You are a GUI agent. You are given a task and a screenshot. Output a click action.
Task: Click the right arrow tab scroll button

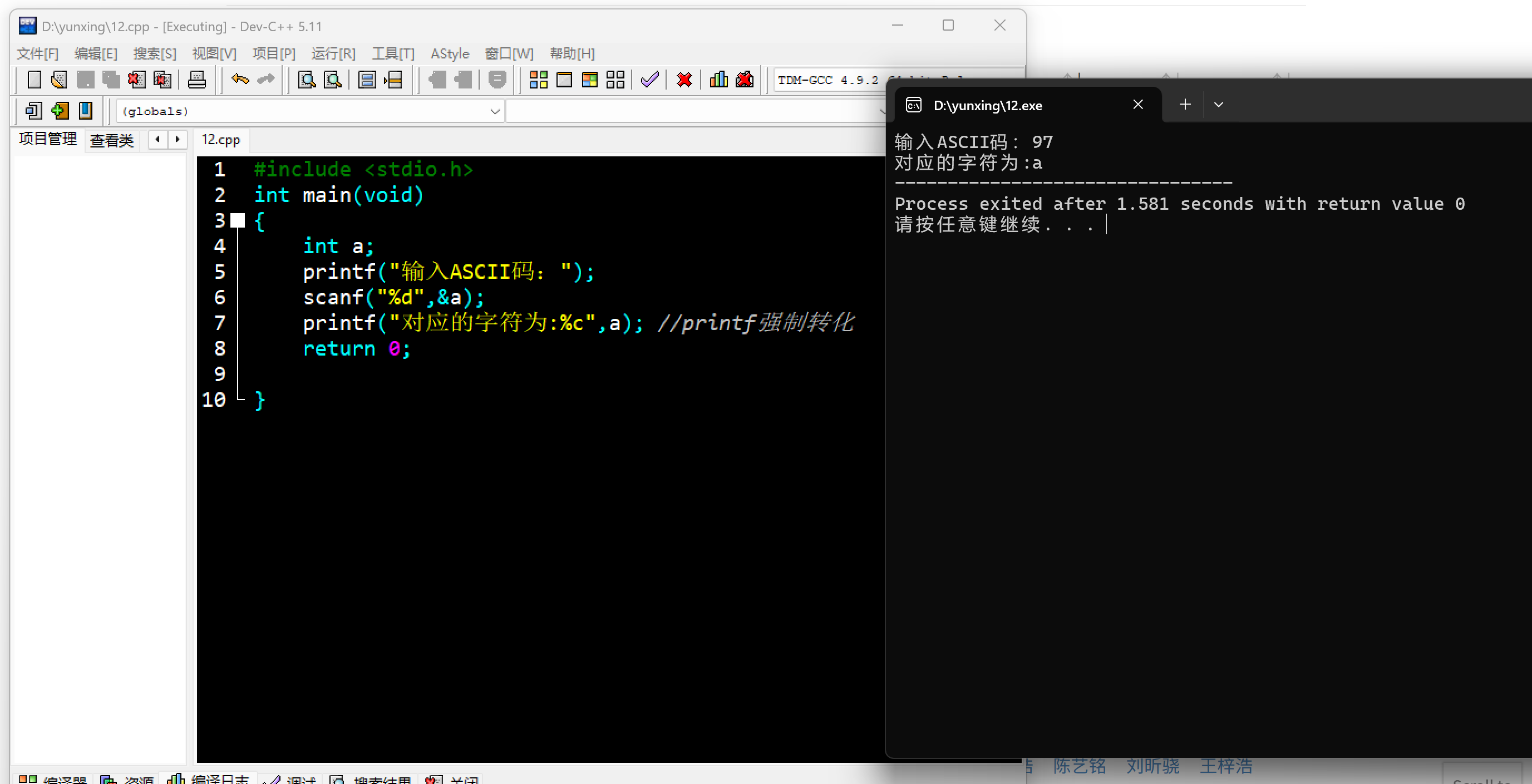point(177,139)
